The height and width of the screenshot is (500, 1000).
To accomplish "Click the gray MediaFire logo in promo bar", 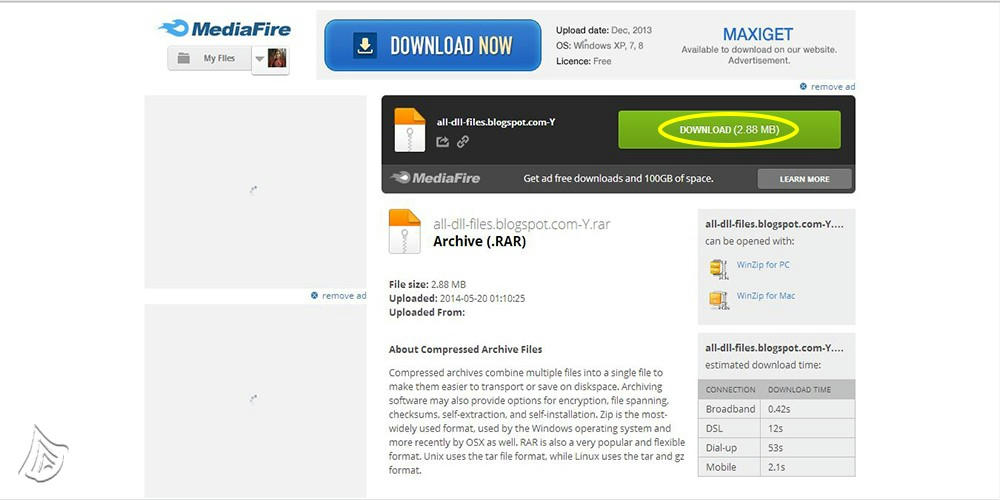I will click(436, 179).
